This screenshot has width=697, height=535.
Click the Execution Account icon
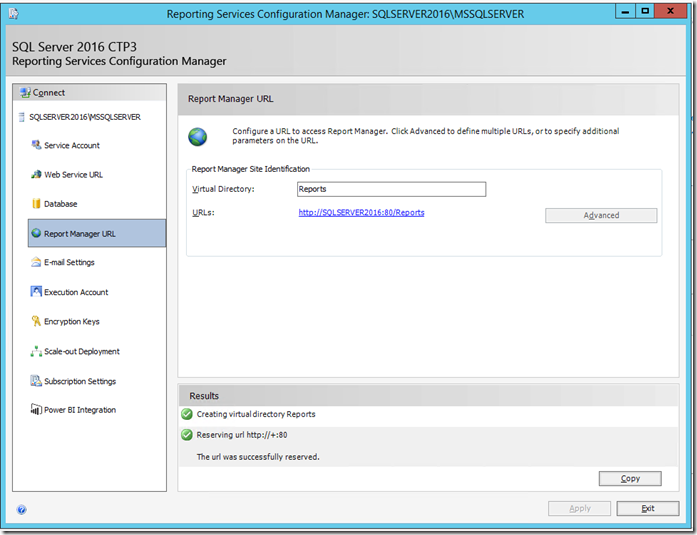click(x=36, y=292)
